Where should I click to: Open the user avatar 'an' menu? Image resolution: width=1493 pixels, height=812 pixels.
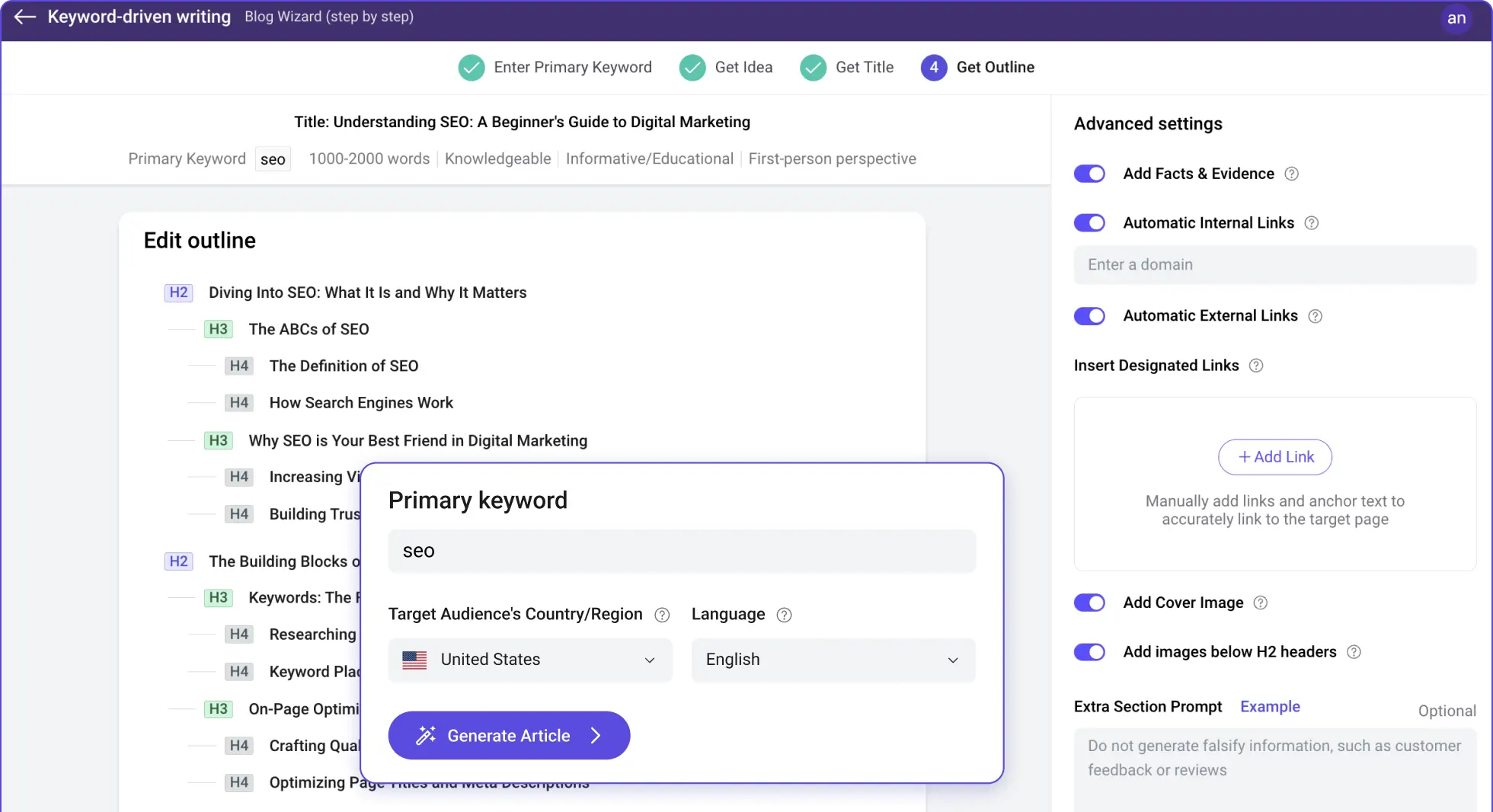point(1456,18)
